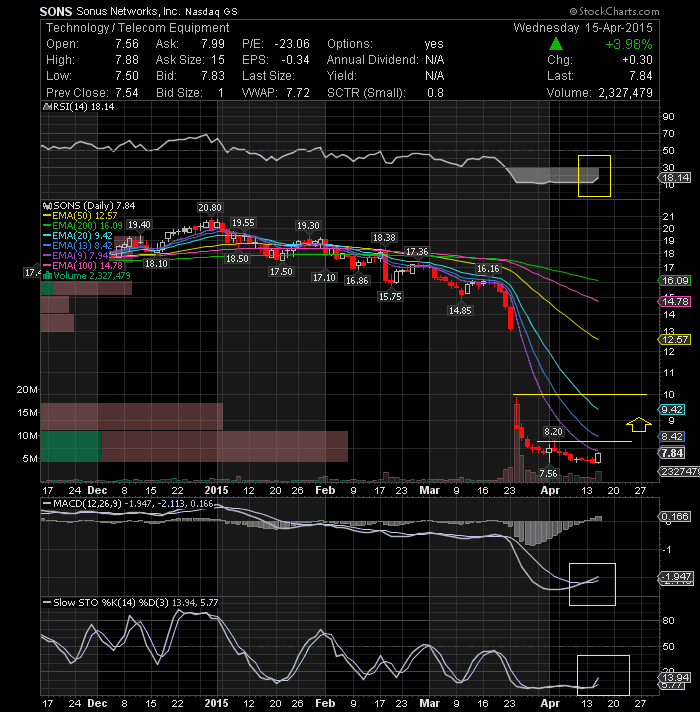This screenshot has height=712, width=700.
Task: Click the magenta 14.78 tag on price axis
Action: pos(675,302)
